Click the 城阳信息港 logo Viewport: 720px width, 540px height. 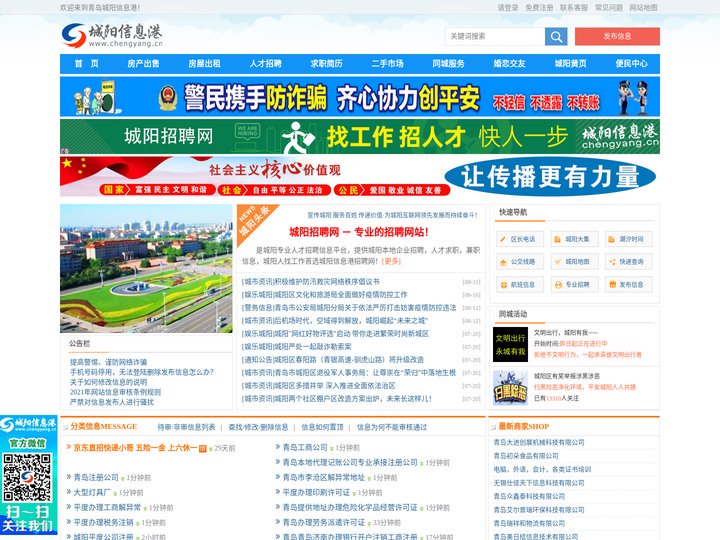coord(112,35)
